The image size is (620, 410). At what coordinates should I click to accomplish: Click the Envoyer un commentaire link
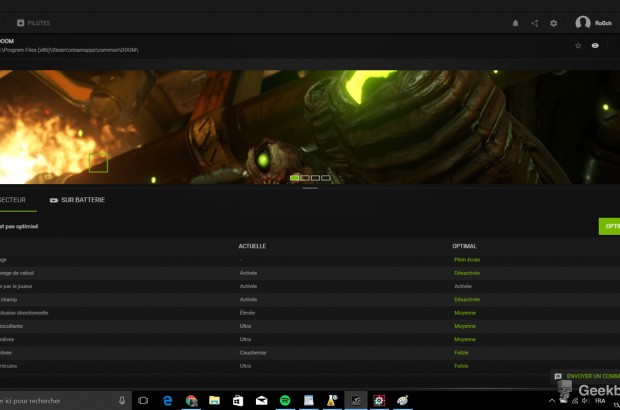(x=590, y=377)
